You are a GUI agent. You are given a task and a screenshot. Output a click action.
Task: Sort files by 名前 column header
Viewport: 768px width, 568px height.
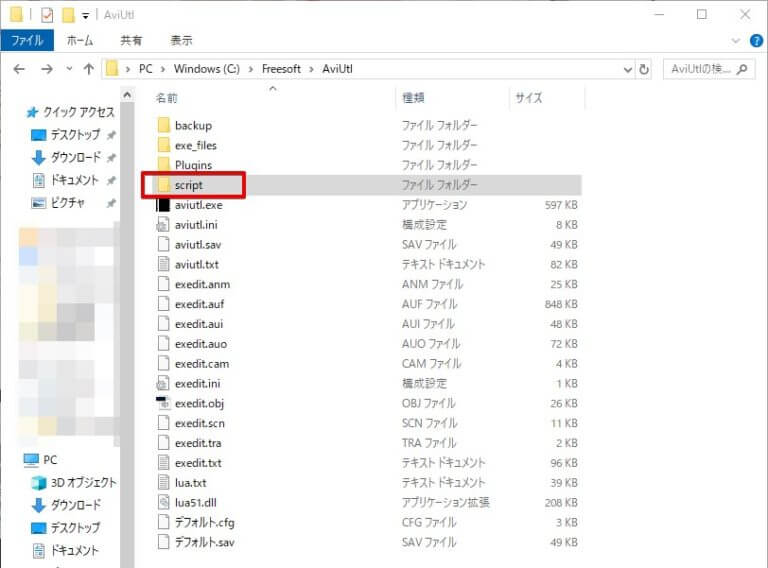(x=167, y=98)
